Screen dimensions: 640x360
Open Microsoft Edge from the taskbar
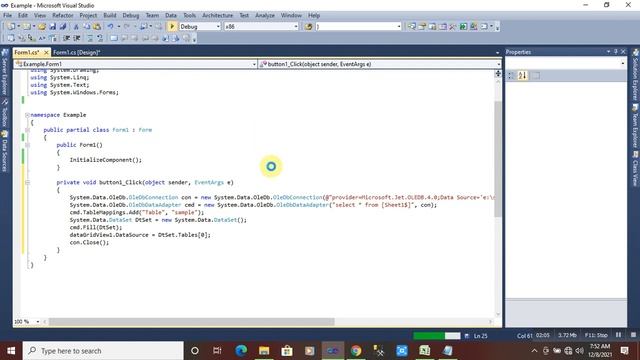pyautogui.click(x=241, y=351)
